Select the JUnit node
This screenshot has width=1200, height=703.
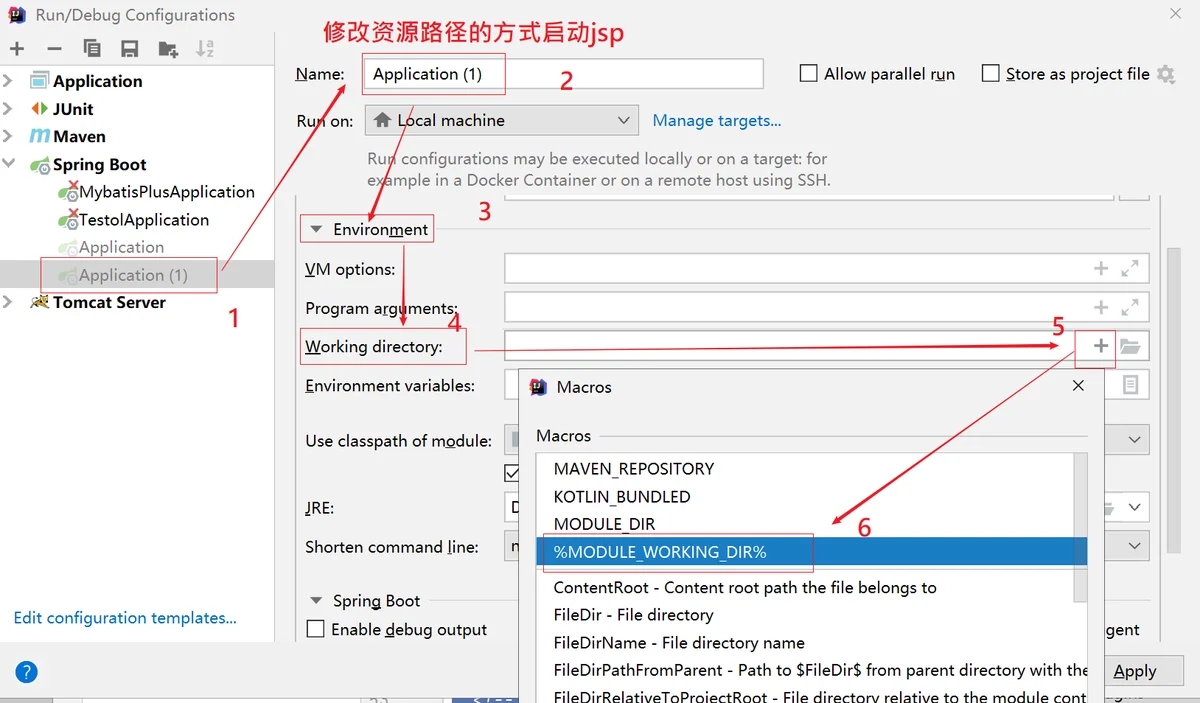[62, 109]
